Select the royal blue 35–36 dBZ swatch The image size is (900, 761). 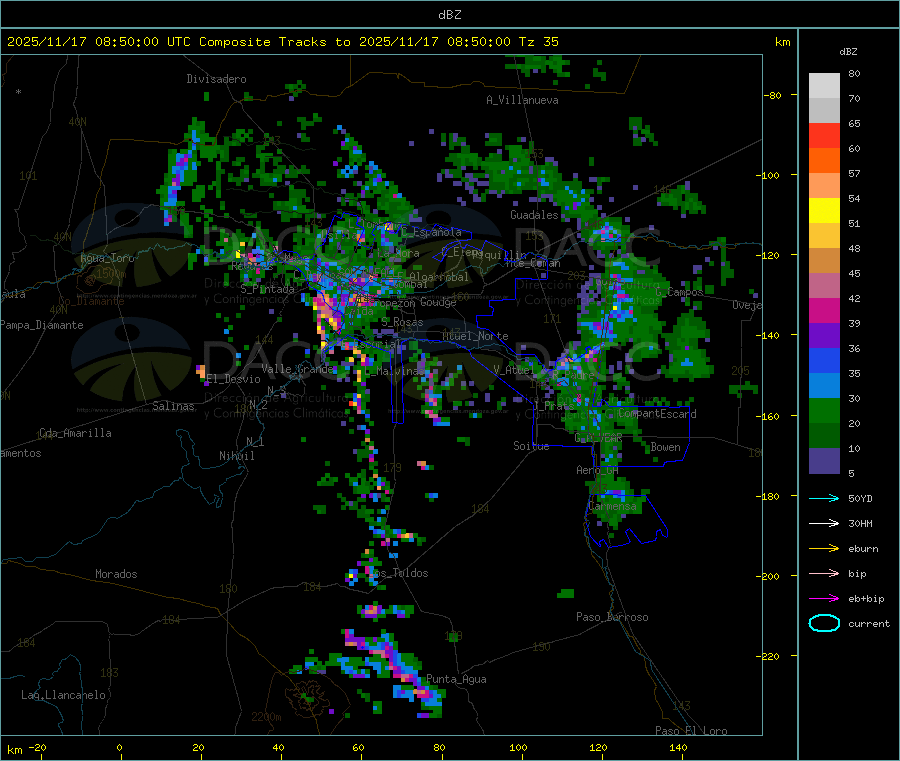click(x=824, y=360)
